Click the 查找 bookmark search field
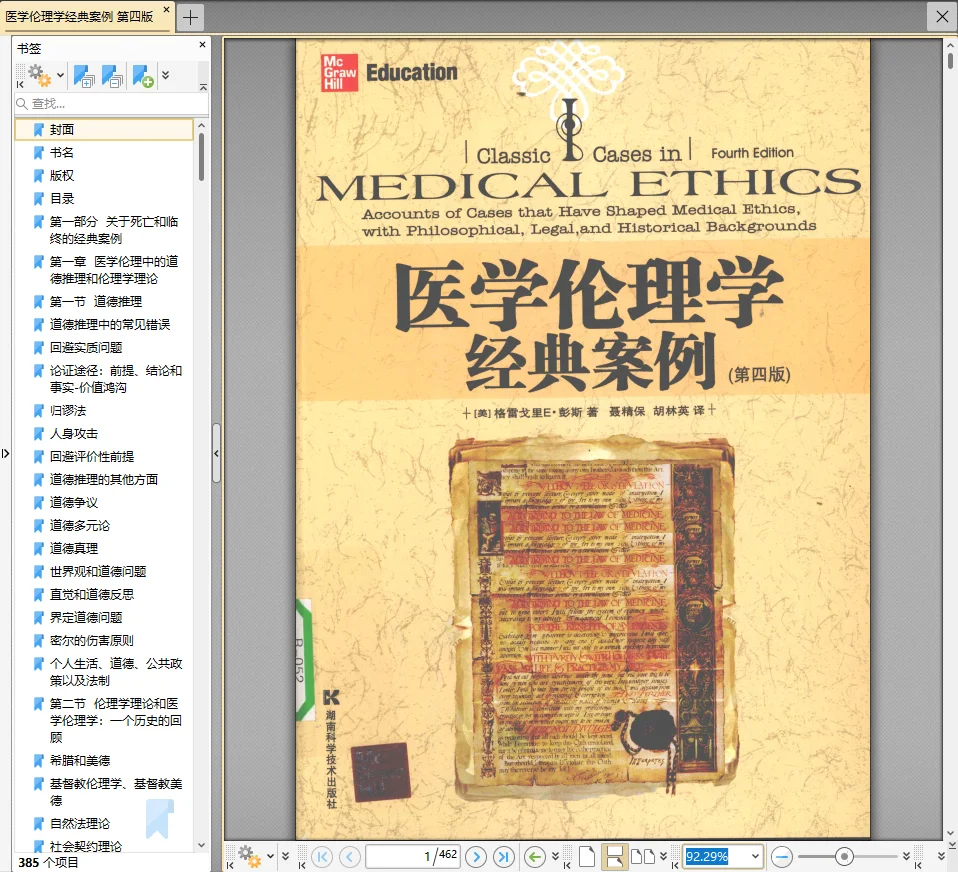This screenshot has height=872, width=958. (x=112, y=104)
